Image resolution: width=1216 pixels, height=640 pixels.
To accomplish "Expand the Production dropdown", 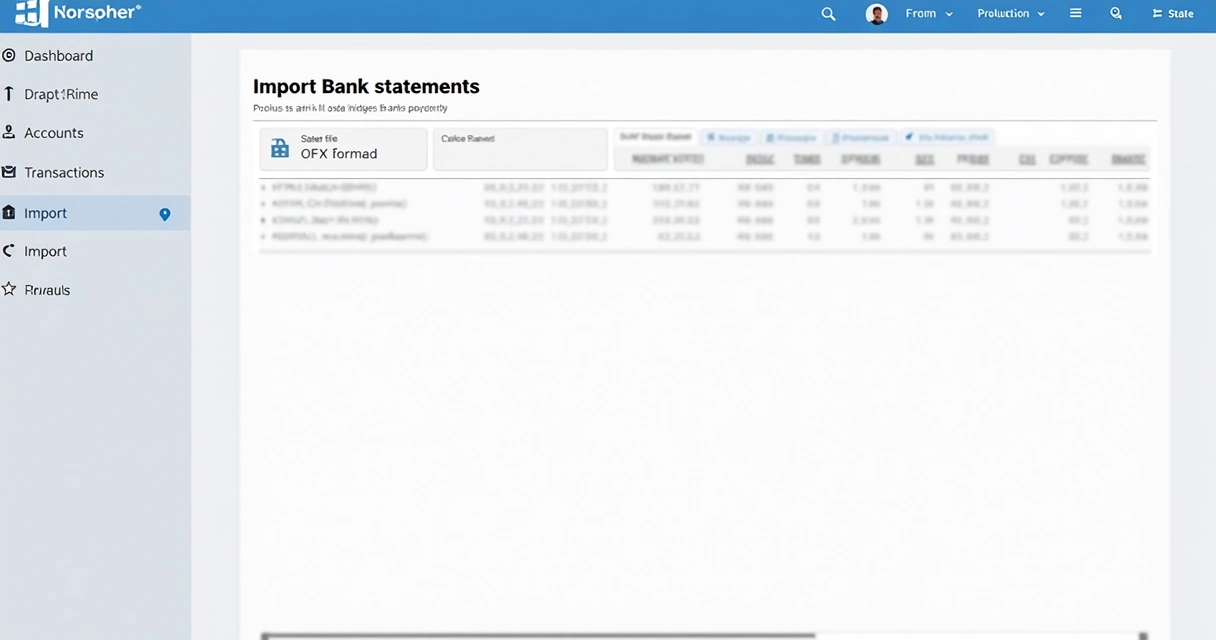I will coord(1011,14).
